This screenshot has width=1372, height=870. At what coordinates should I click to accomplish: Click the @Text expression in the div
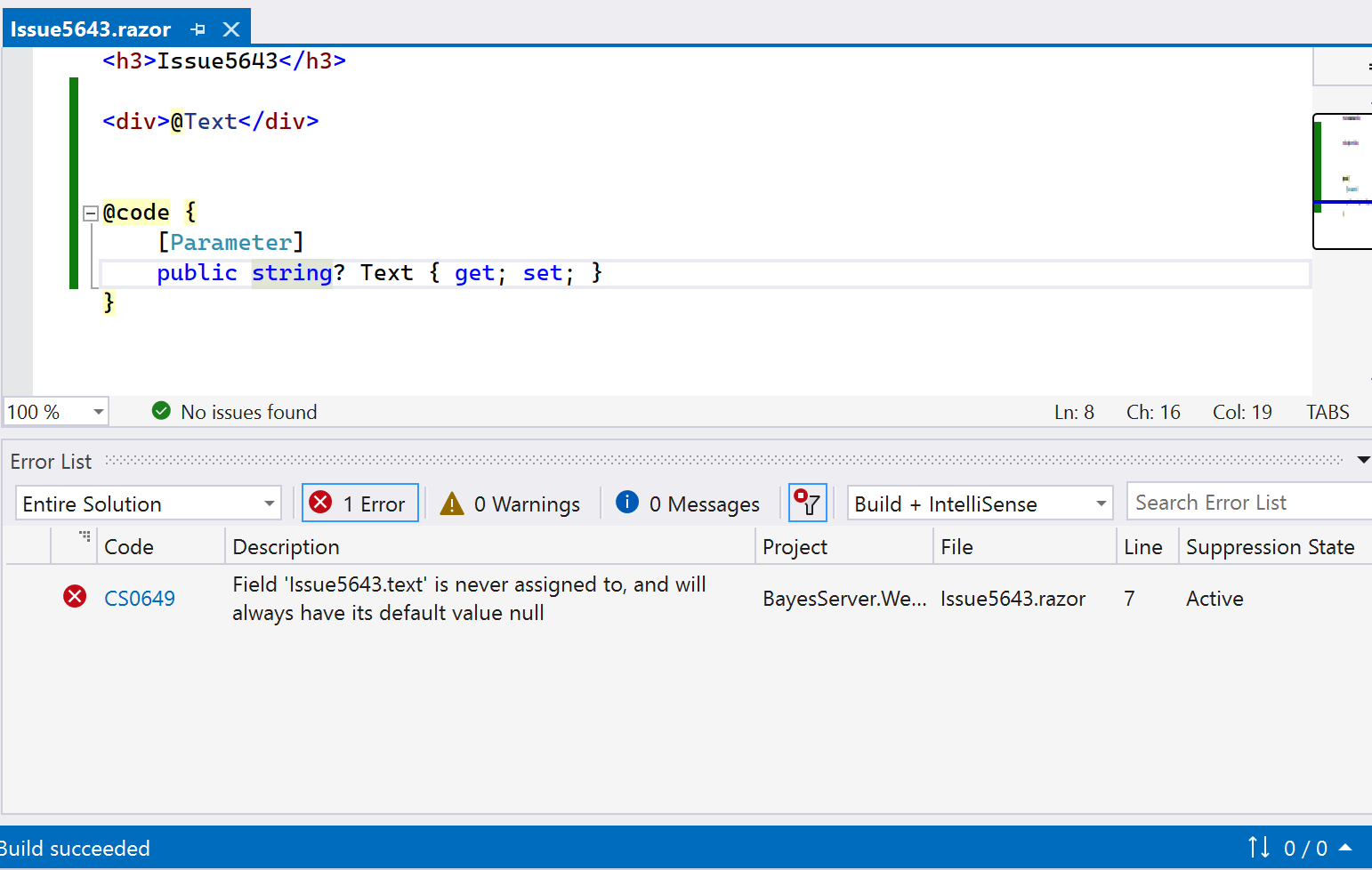[204, 122]
